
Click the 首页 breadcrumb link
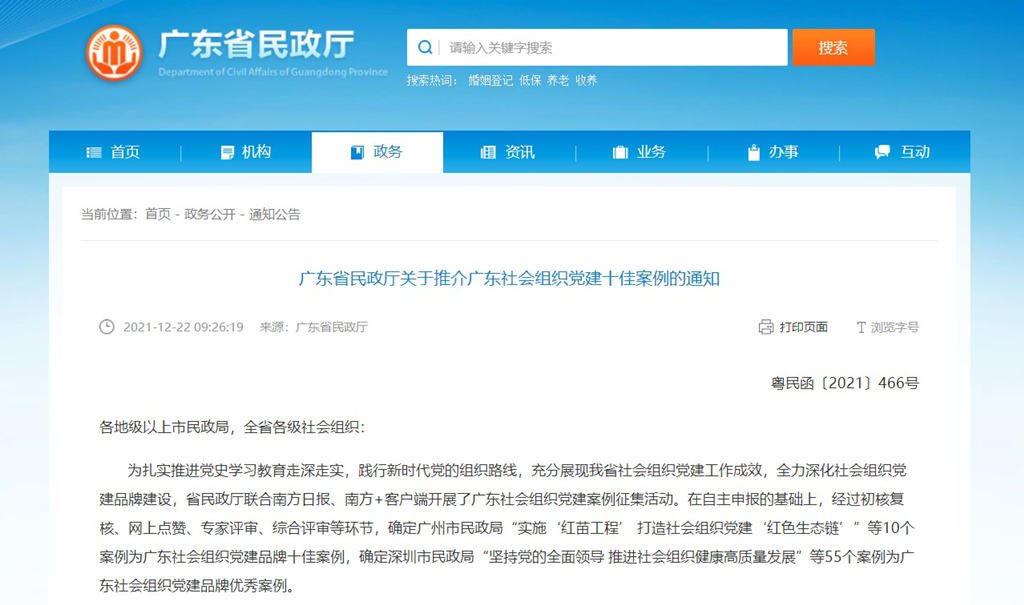pos(157,214)
